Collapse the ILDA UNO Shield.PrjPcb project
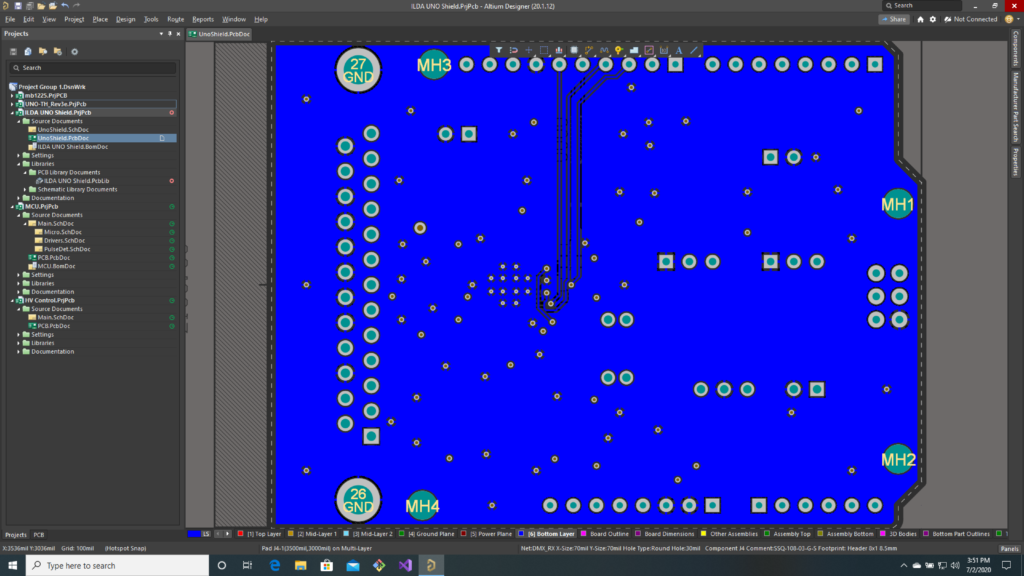 (13, 113)
